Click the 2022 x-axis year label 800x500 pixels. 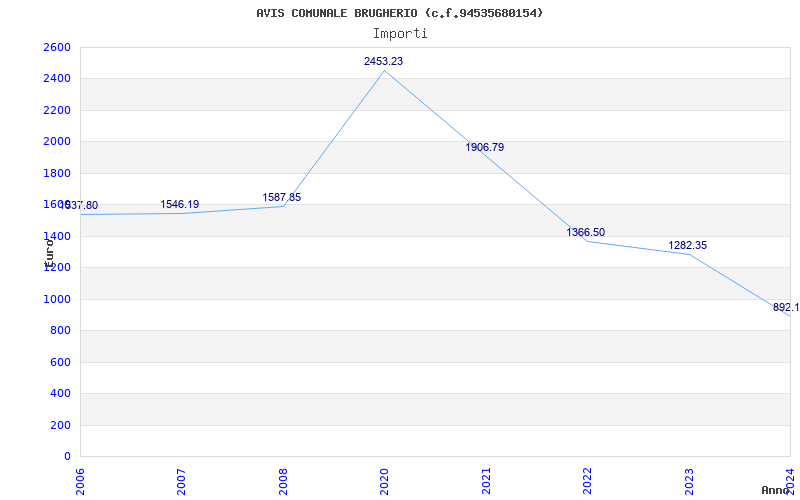click(587, 481)
